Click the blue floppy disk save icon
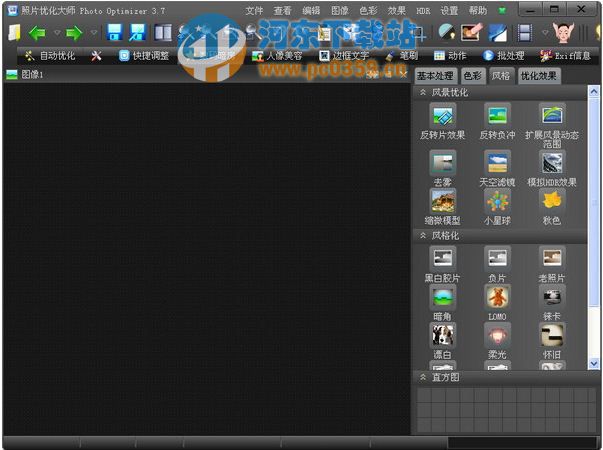 pos(114,33)
